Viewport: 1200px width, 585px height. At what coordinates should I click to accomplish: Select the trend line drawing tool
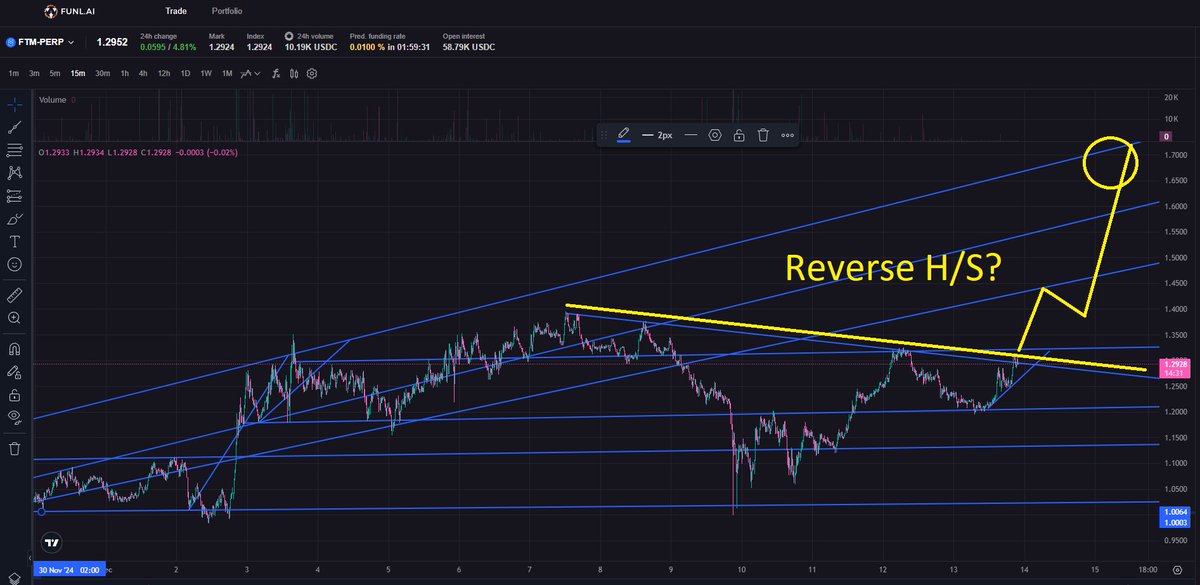(14, 126)
